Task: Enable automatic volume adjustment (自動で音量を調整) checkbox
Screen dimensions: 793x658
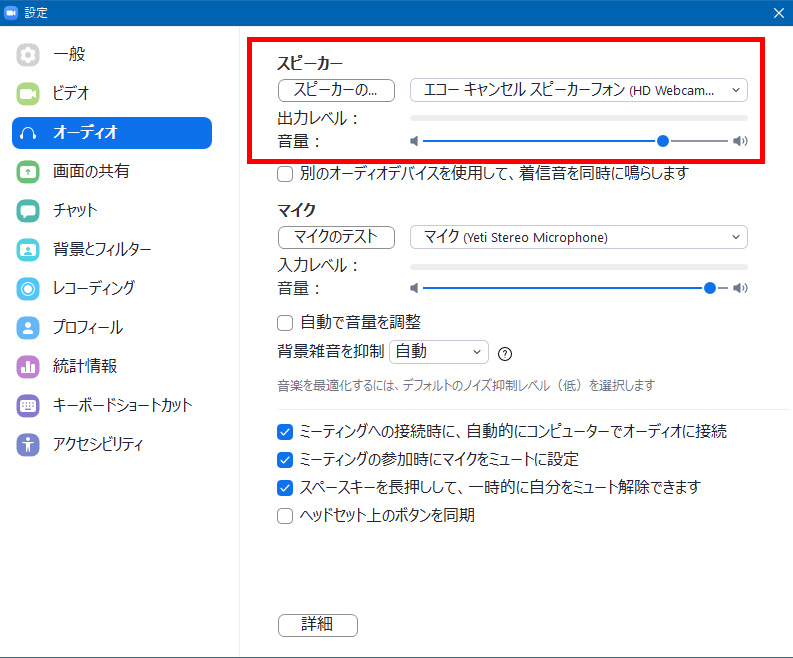Action: click(285, 323)
